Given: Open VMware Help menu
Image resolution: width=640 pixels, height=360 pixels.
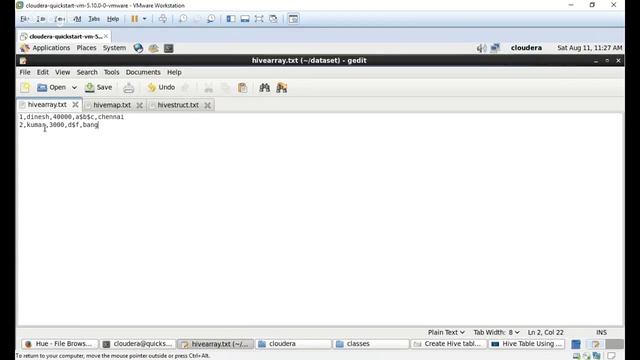Looking at the screenshot, I should 113,19.
